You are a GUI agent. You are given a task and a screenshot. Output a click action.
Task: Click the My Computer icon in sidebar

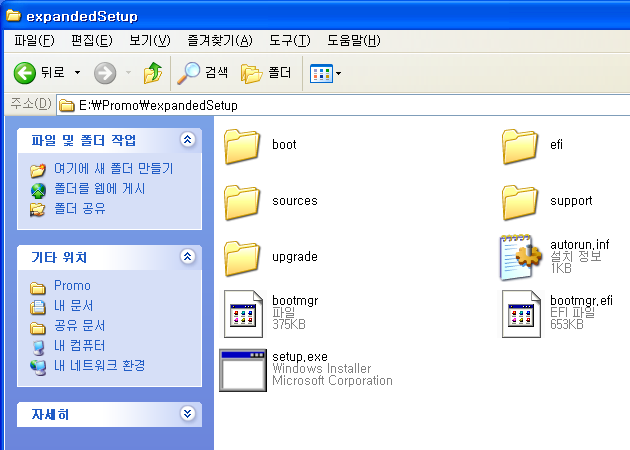(38, 348)
